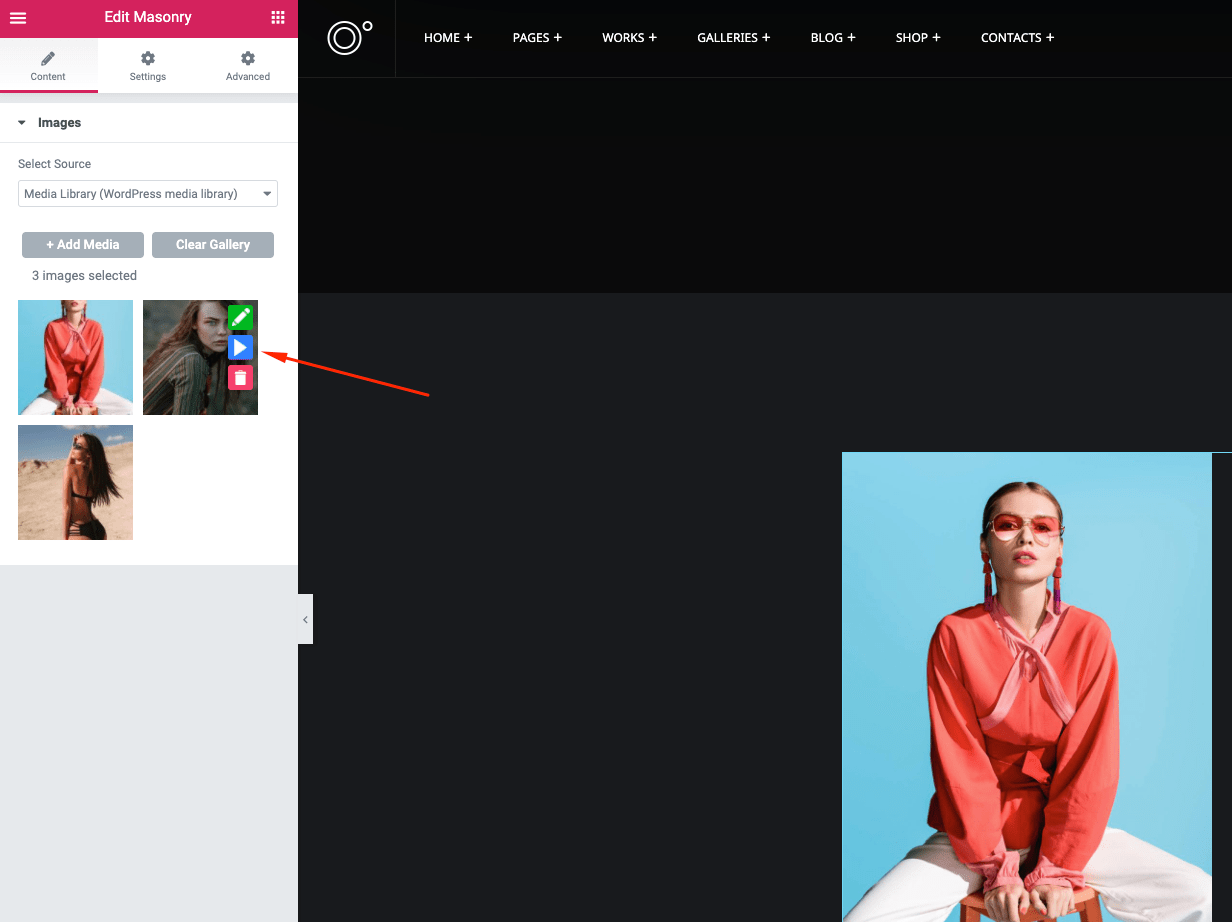This screenshot has height=922, width=1232.
Task: Select the red blouse gallery thumbnail
Action: click(x=75, y=357)
